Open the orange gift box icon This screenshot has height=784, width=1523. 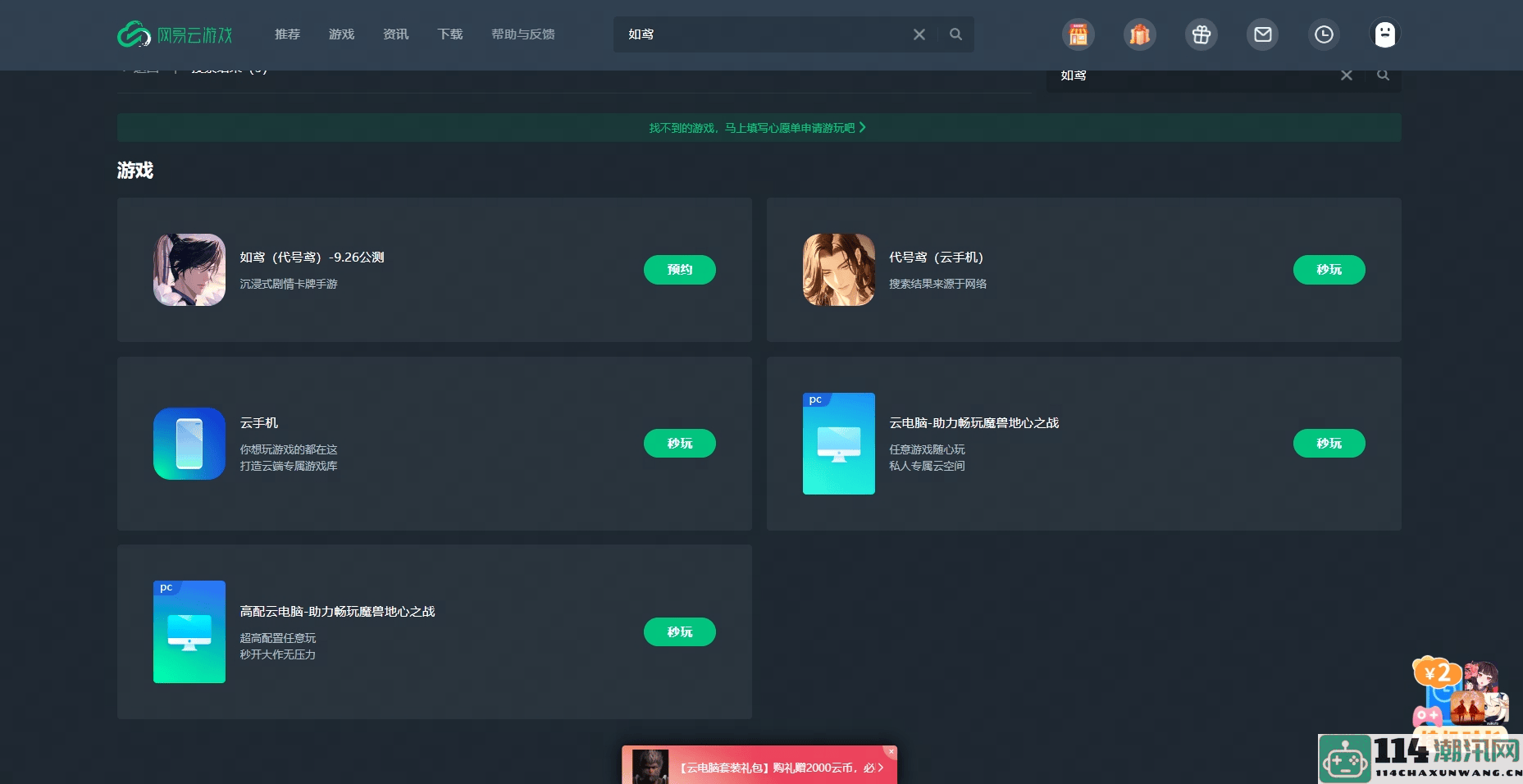[x=1140, y=34]
